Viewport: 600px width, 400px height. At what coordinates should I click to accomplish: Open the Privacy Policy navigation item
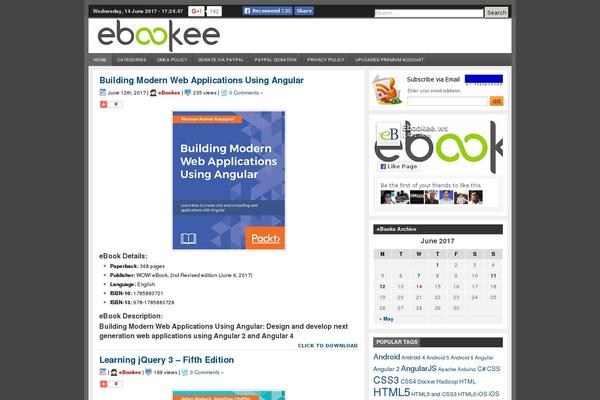point(326,60)
